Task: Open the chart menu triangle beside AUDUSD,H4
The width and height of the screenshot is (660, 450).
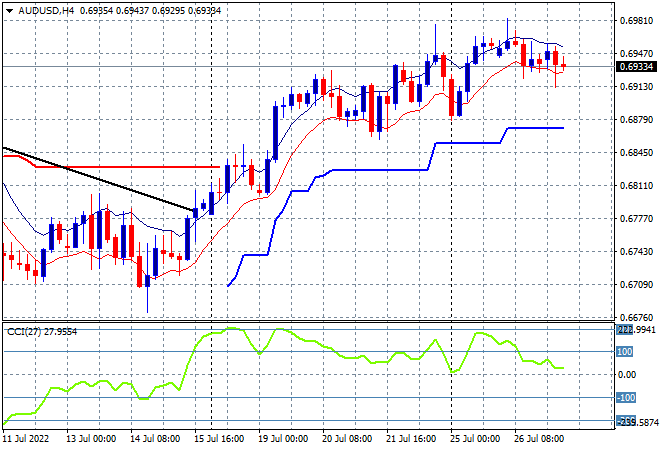Action: point(9,11)
